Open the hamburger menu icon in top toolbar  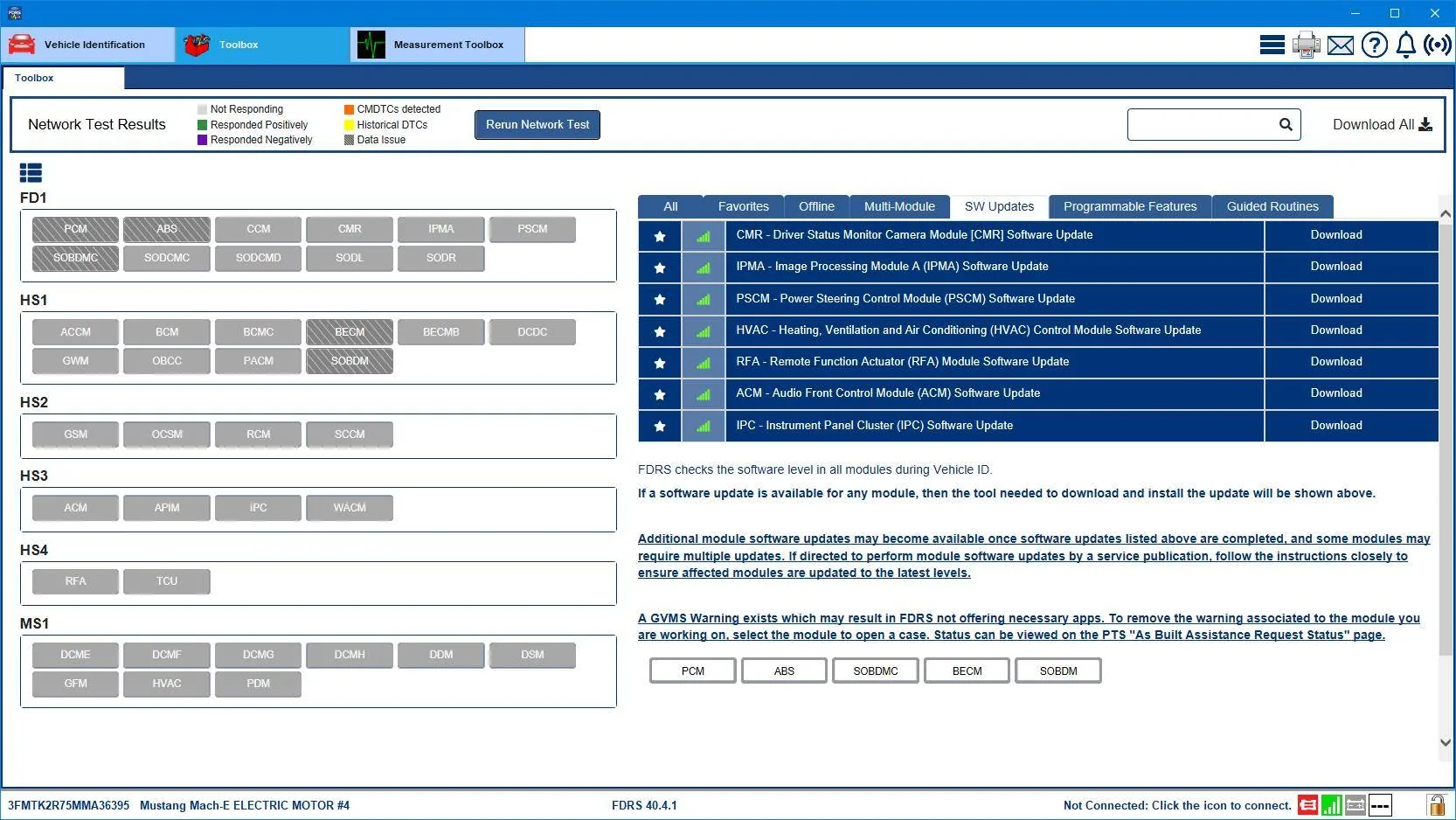coord(1272,45)
